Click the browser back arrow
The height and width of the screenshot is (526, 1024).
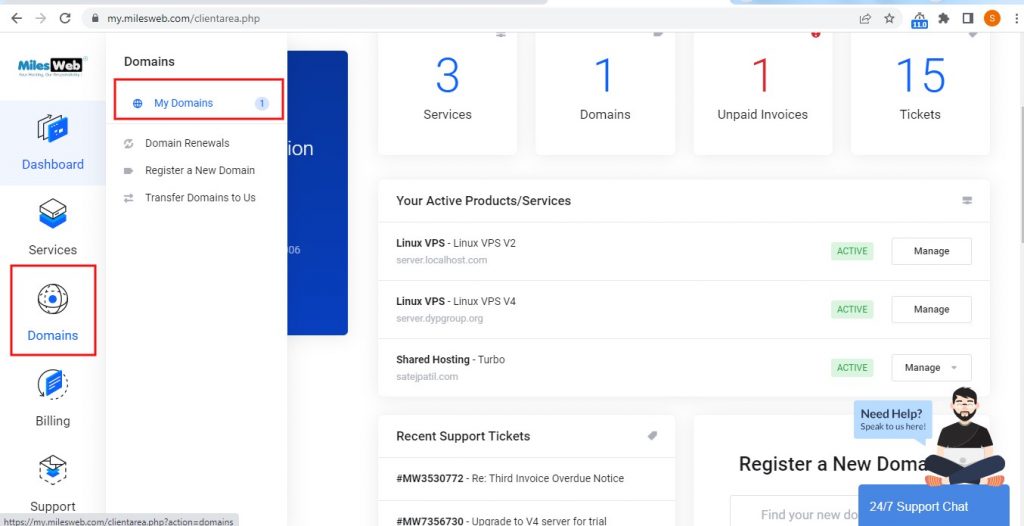click(x=16, y=18)
